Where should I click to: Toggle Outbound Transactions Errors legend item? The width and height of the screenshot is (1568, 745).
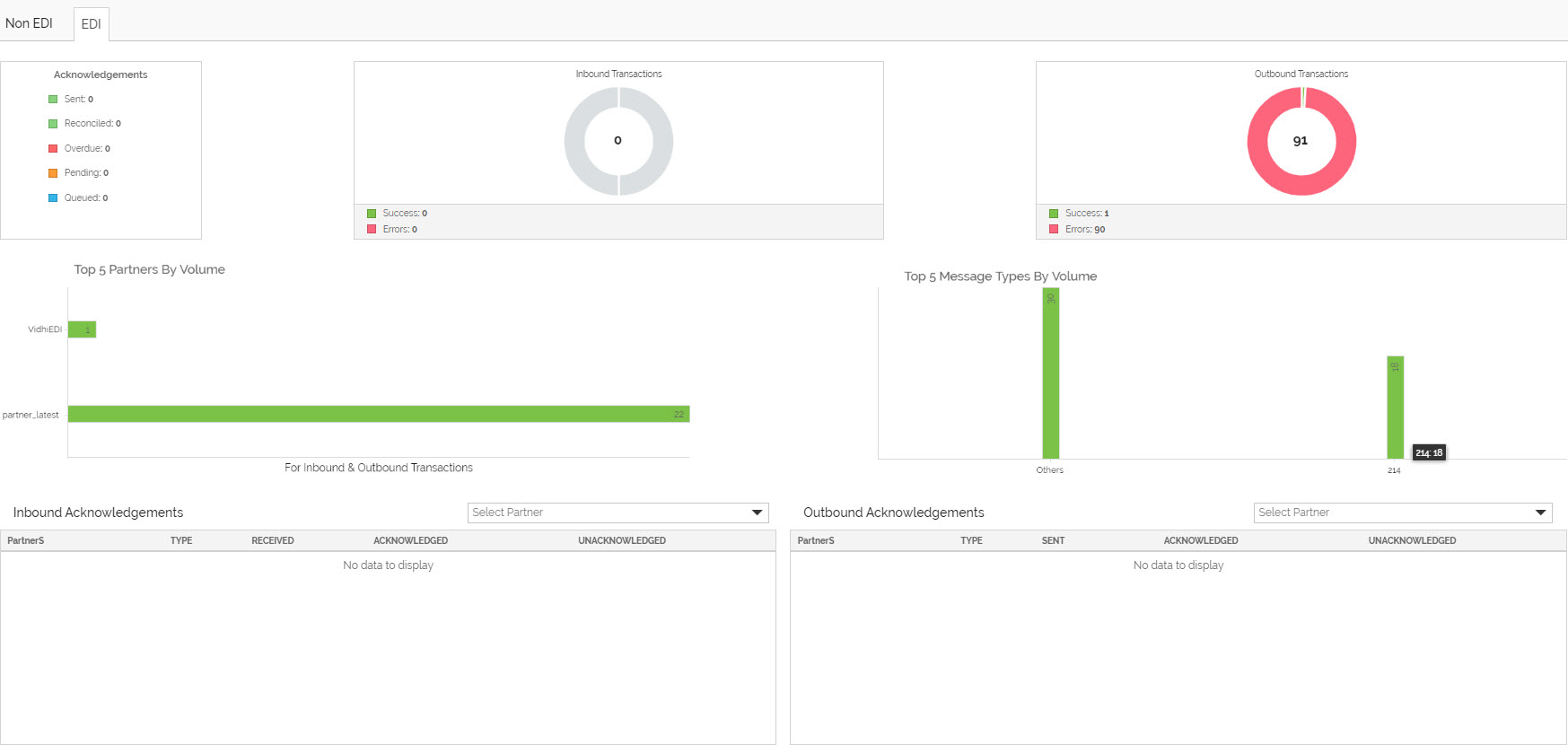(1077, 230)
